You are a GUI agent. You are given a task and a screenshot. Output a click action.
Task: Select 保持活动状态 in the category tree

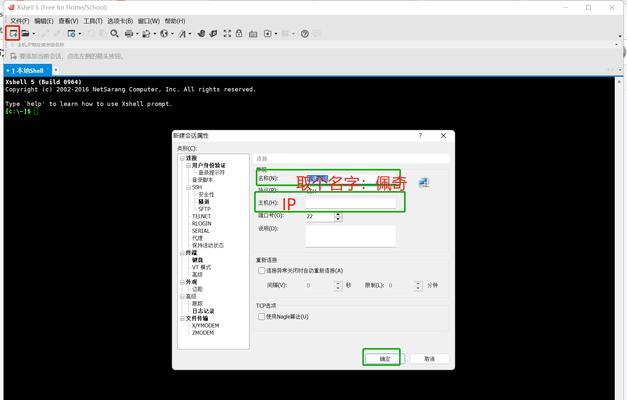(x=208, y=245)
